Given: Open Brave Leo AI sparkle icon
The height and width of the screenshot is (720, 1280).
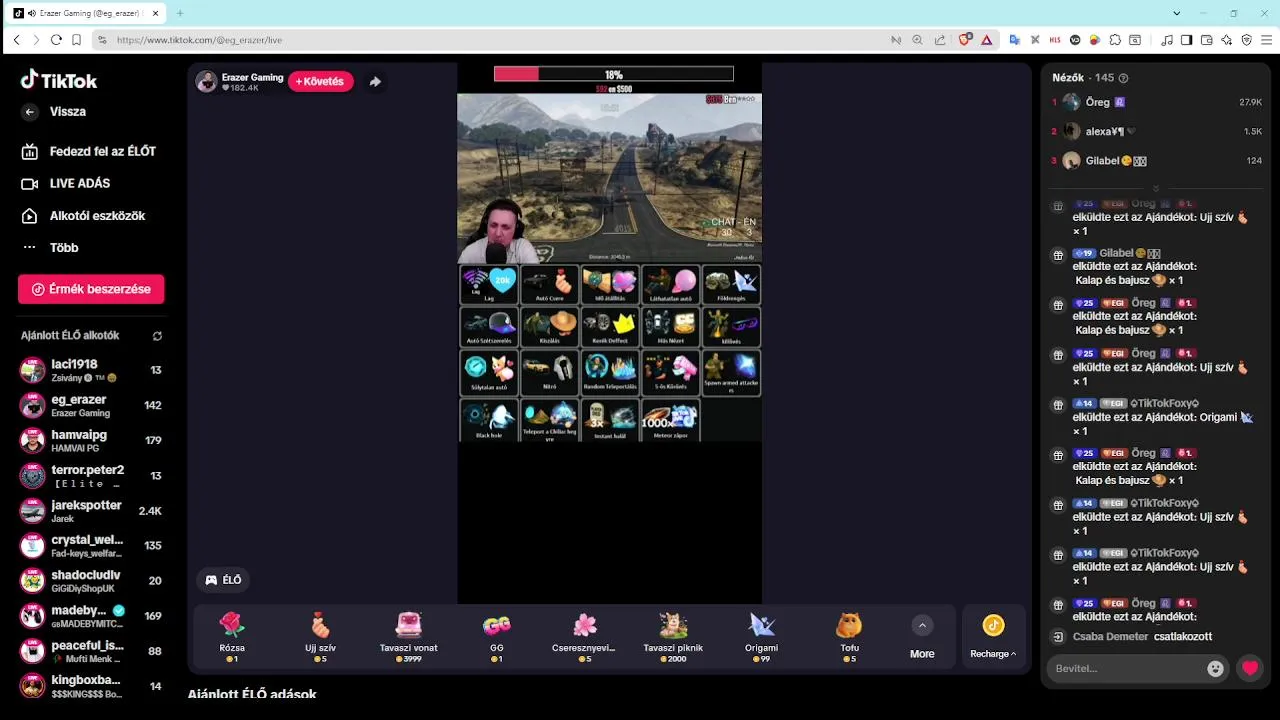Looking at the screenshot, I should 1227,40.
